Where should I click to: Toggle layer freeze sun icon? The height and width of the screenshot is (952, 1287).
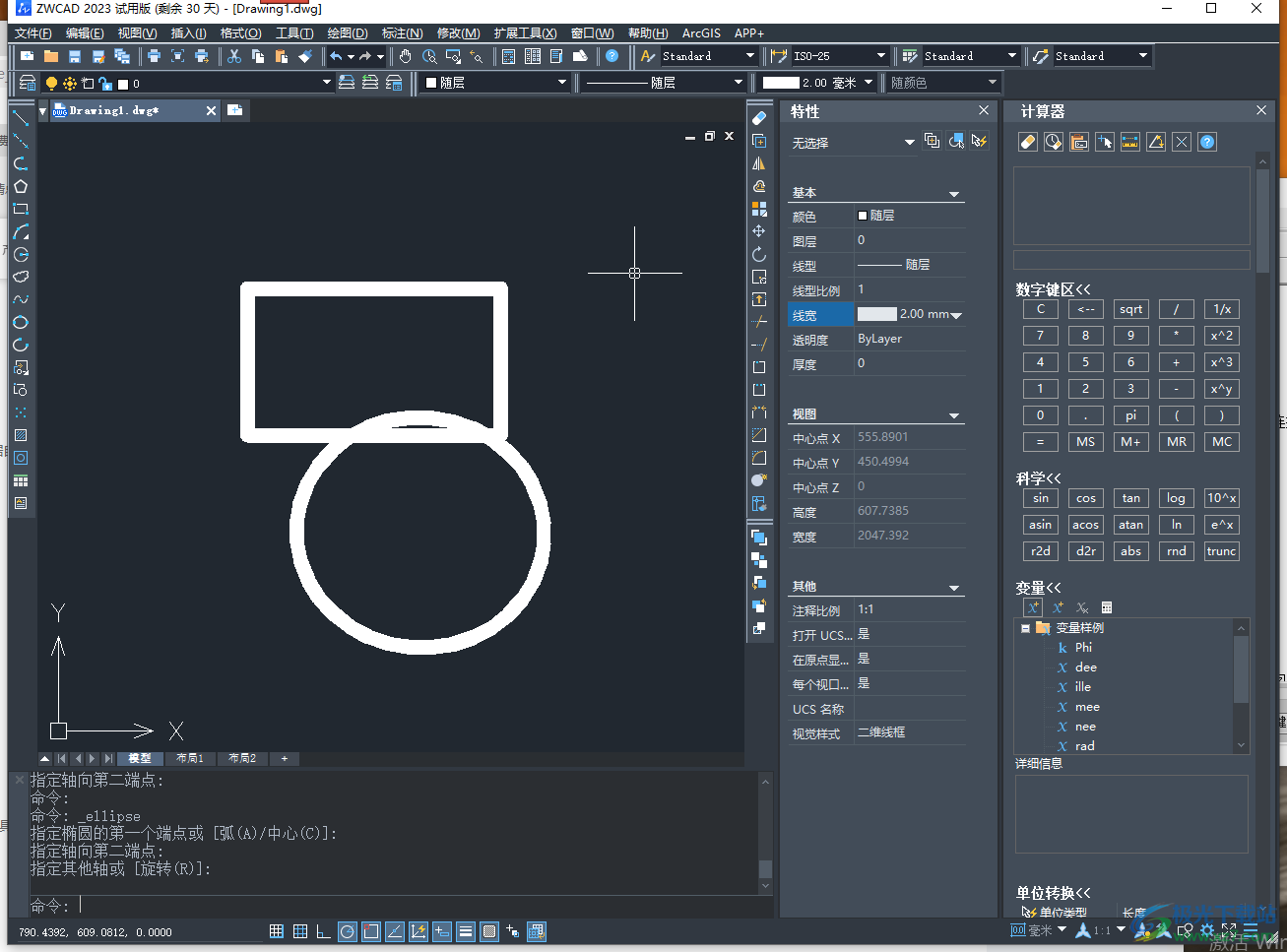point(70,84)
